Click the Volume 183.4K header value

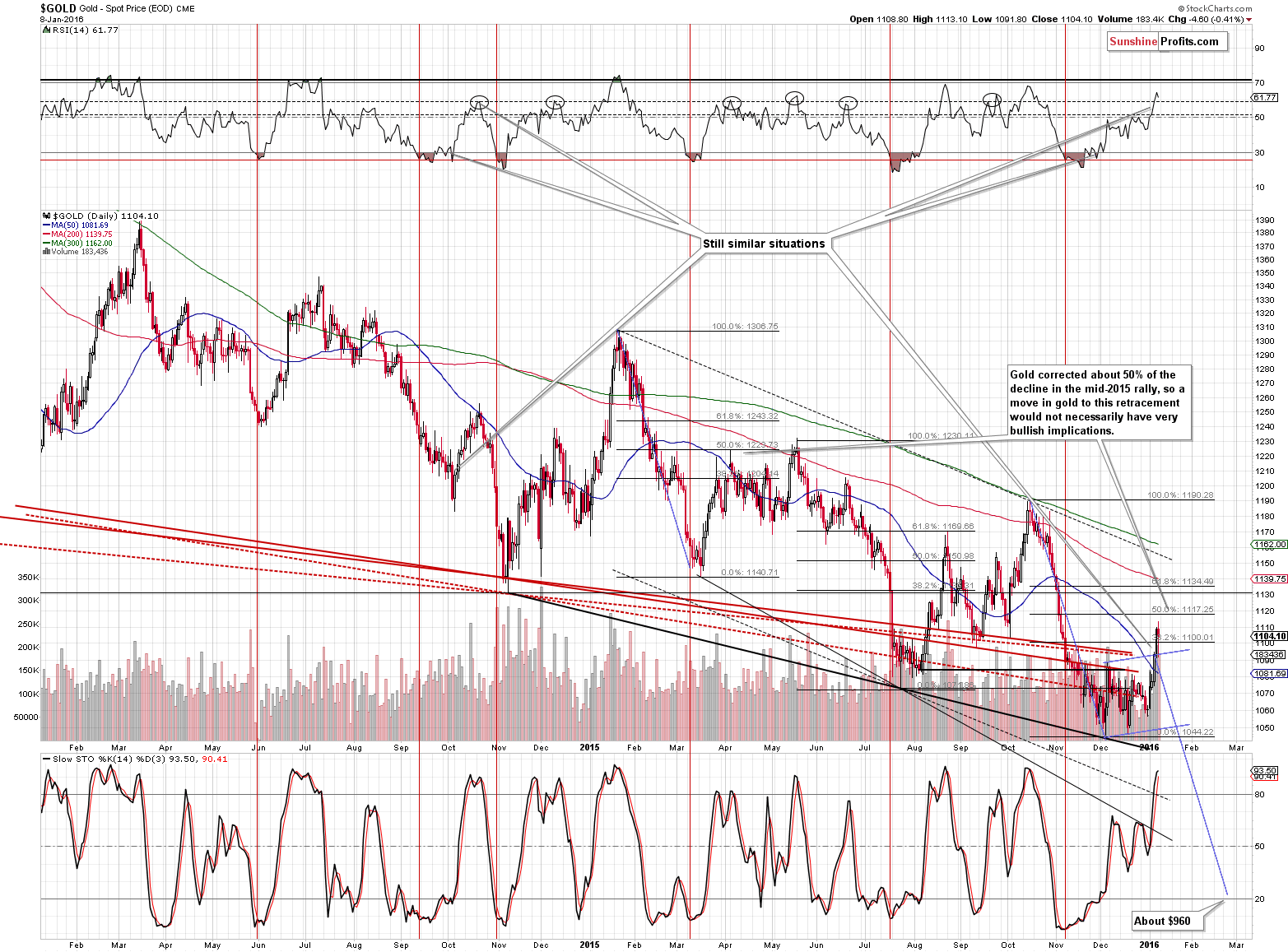[1129, 19]
